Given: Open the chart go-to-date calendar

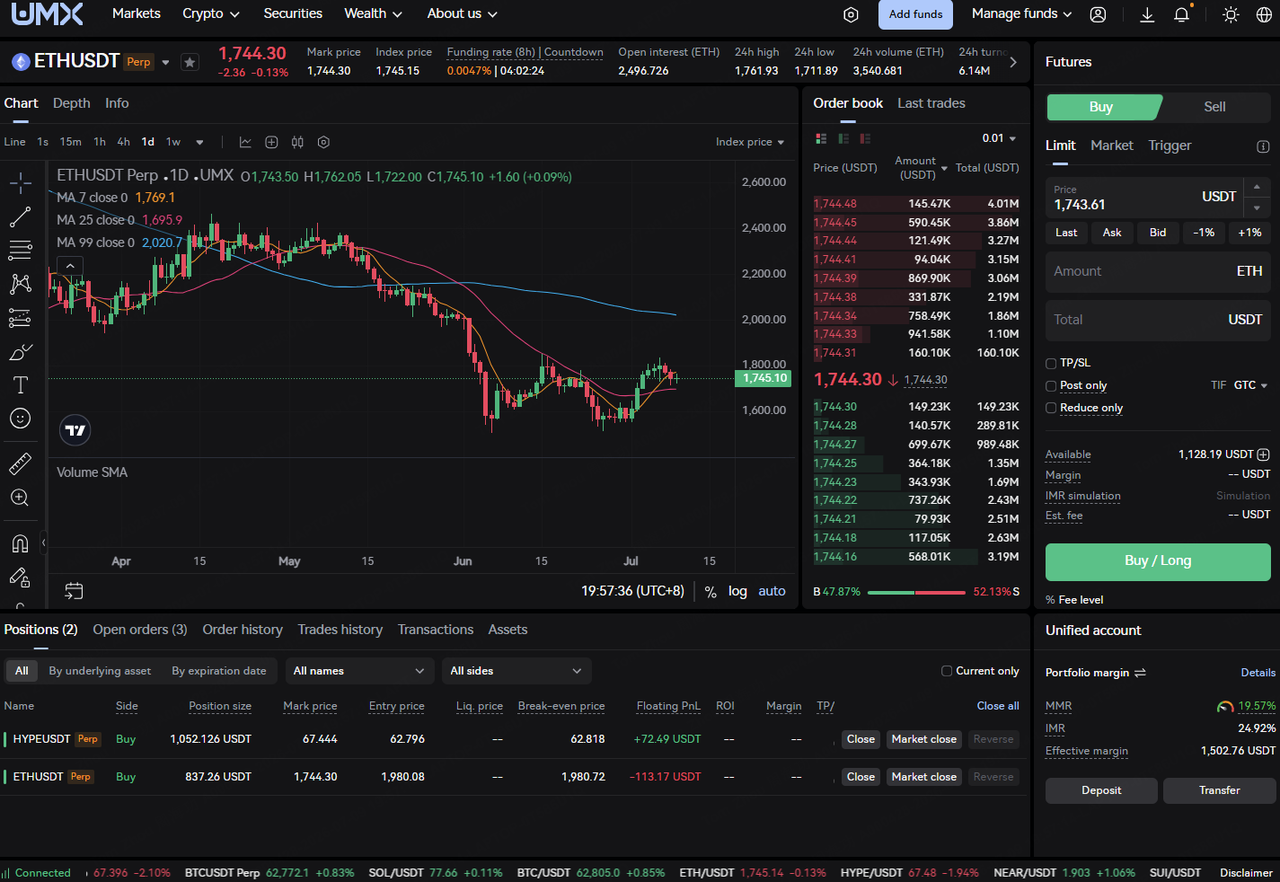Looking at the screenshot, I should pos(73,591).
